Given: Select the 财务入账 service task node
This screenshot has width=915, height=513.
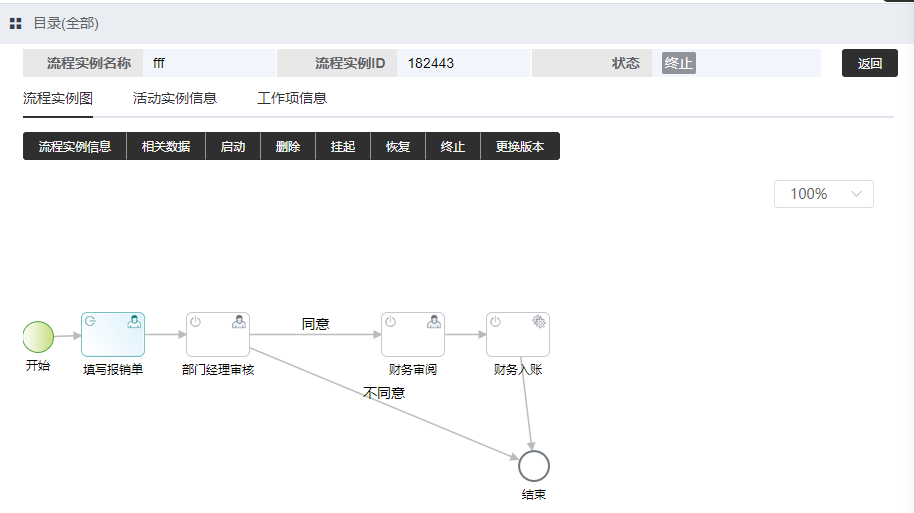Looking at the screenshot, I should [518, 334].
